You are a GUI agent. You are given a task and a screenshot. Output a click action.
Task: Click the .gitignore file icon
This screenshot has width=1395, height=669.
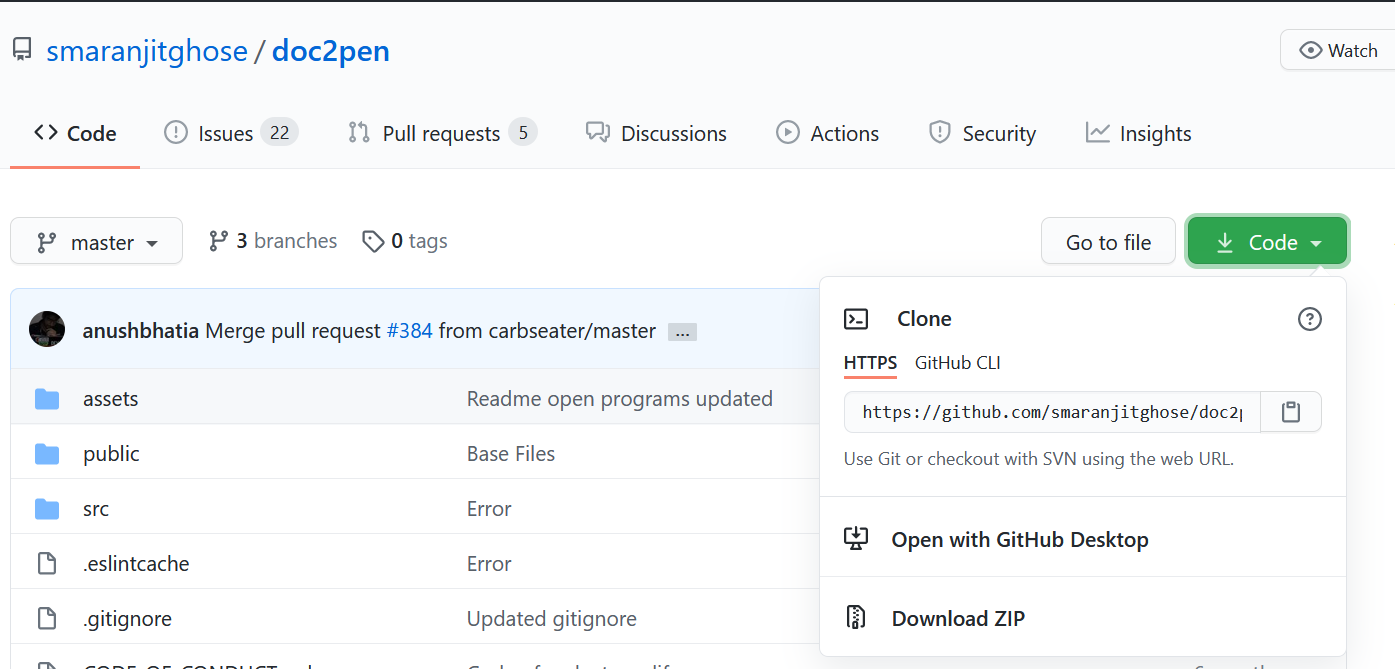coord(47,619)
